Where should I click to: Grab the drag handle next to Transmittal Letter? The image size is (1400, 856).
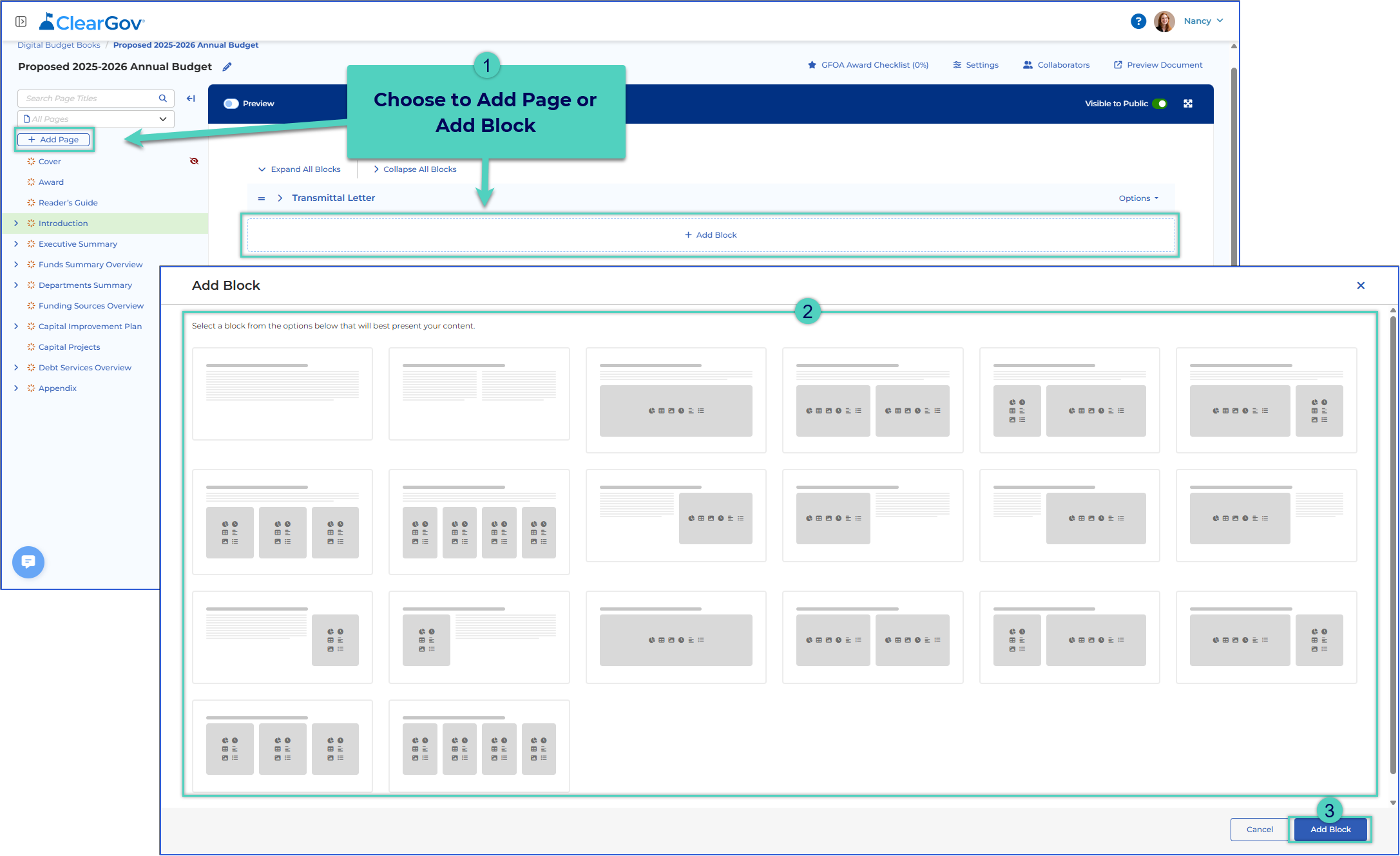click(262, 198)
